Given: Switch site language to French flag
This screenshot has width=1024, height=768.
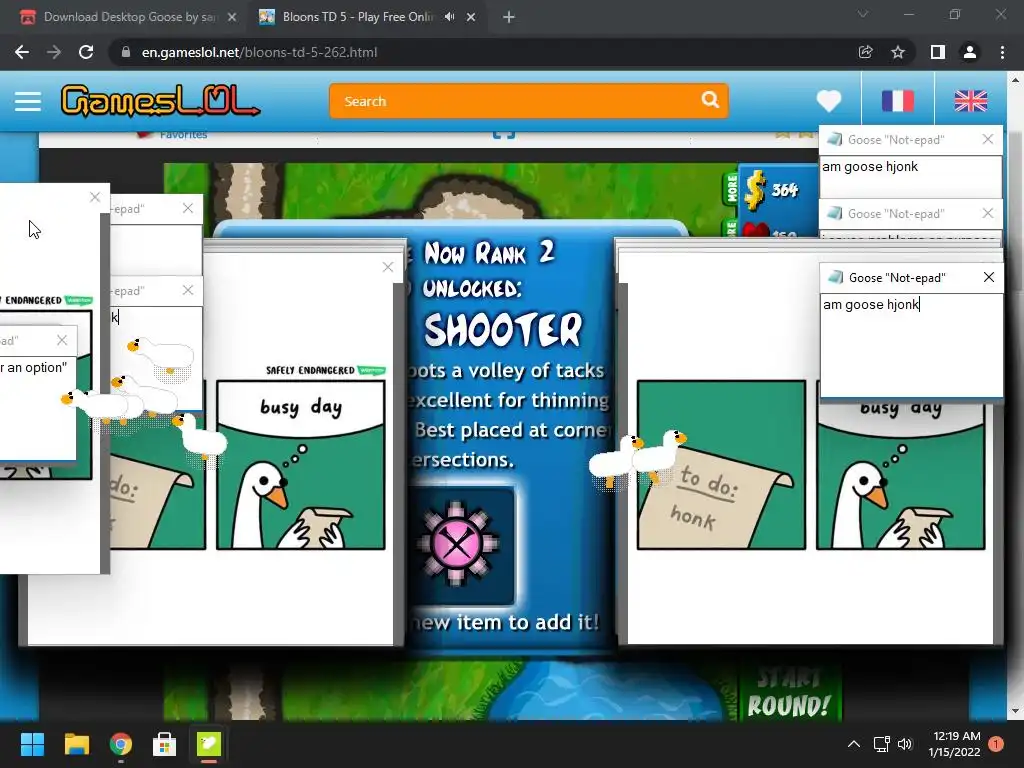Looking at the screenshot, I should [898, 101].
